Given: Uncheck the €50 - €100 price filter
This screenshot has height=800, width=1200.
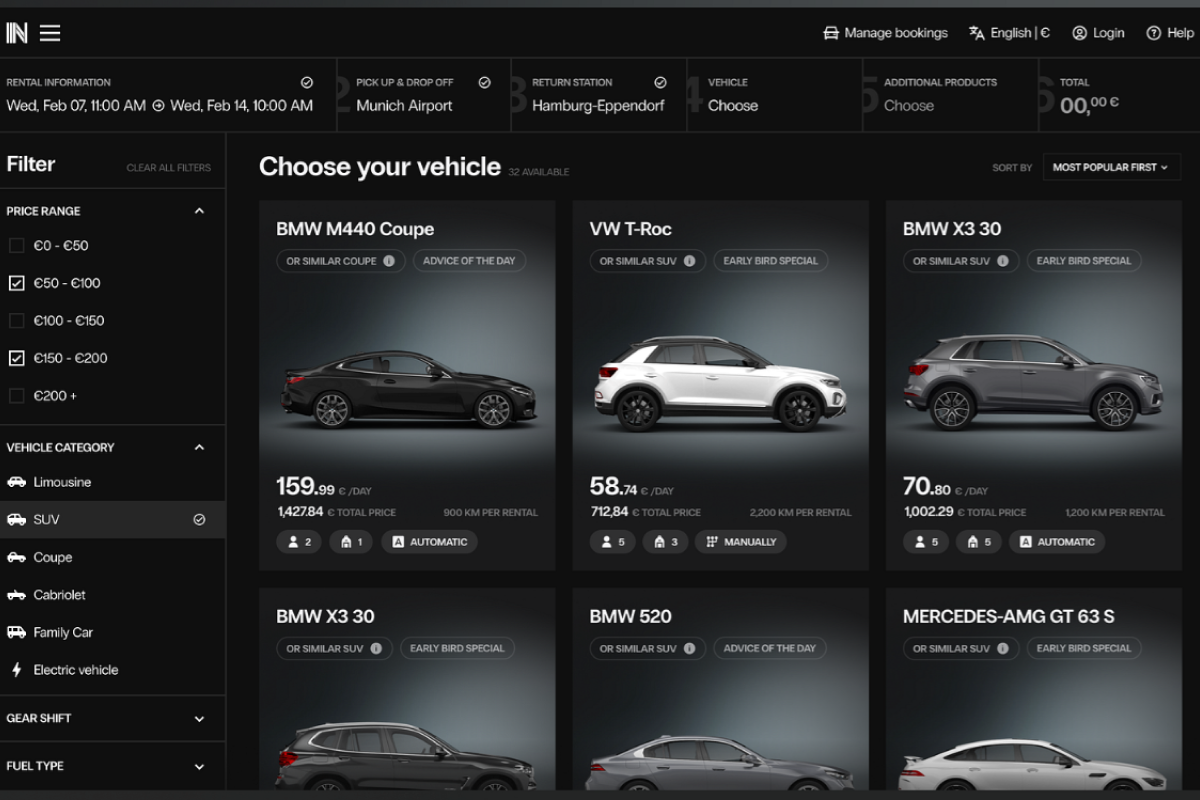Looking at the screenshot, I should [x=16, y=283].
